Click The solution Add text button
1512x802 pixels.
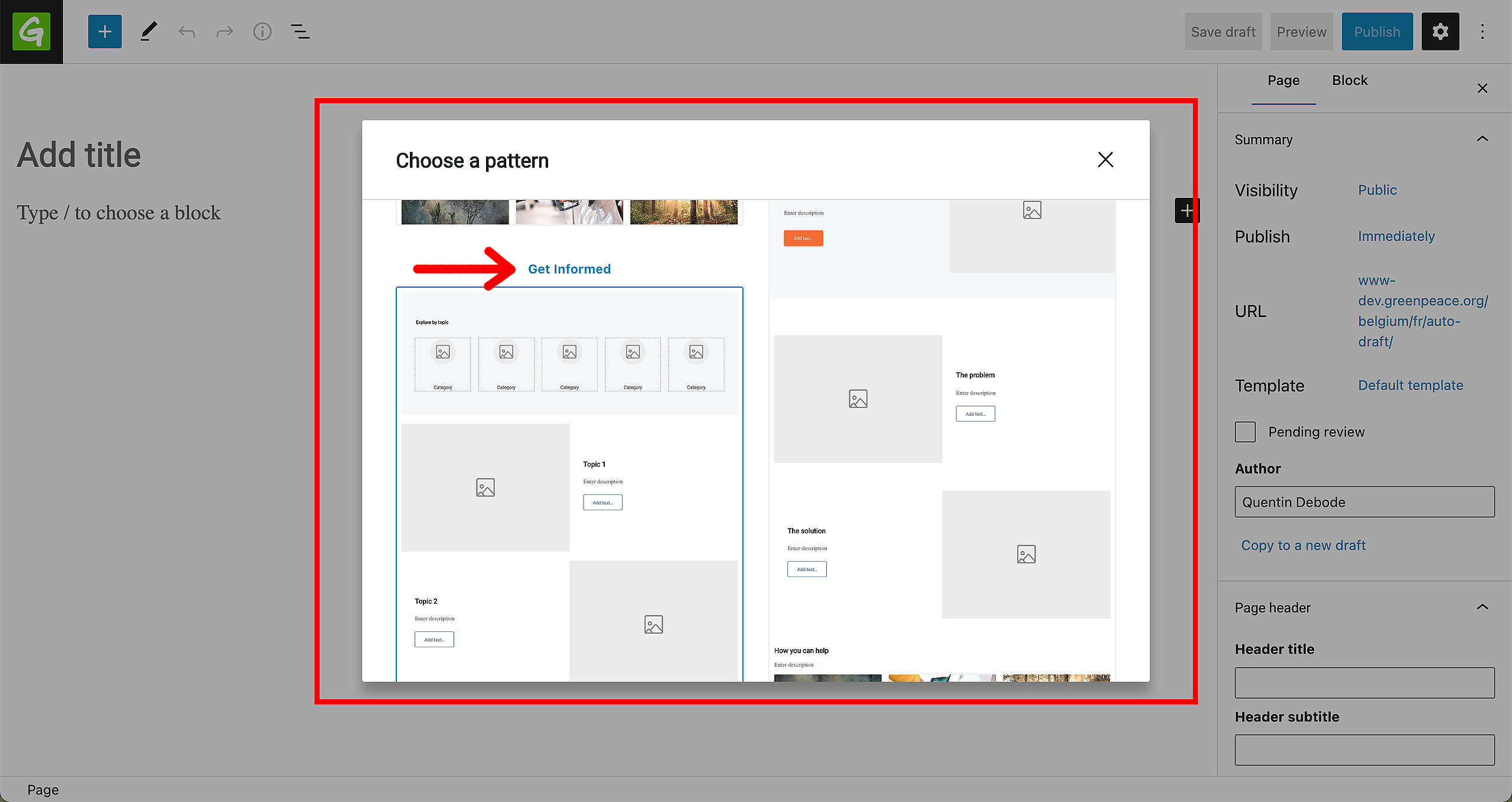pyautogui.click(x=807, y=569)
